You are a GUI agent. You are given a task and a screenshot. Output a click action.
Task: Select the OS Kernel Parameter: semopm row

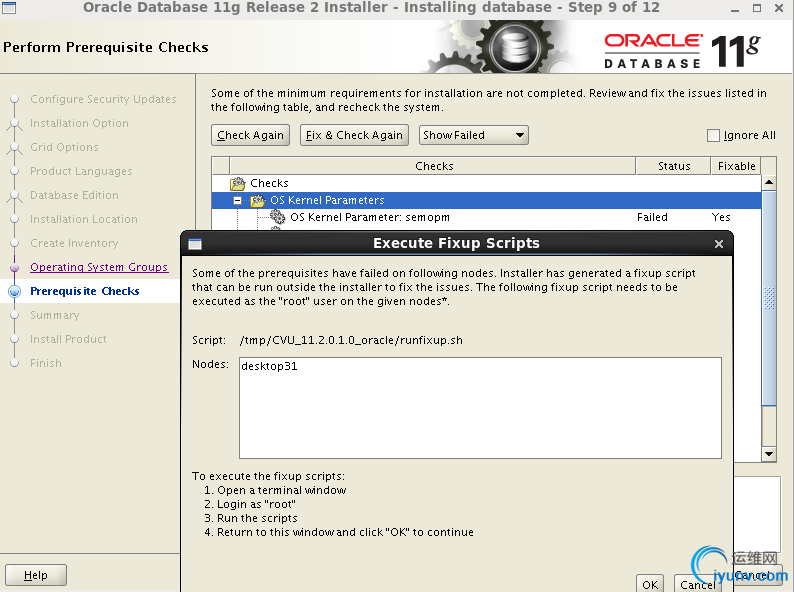coord(486,217)
